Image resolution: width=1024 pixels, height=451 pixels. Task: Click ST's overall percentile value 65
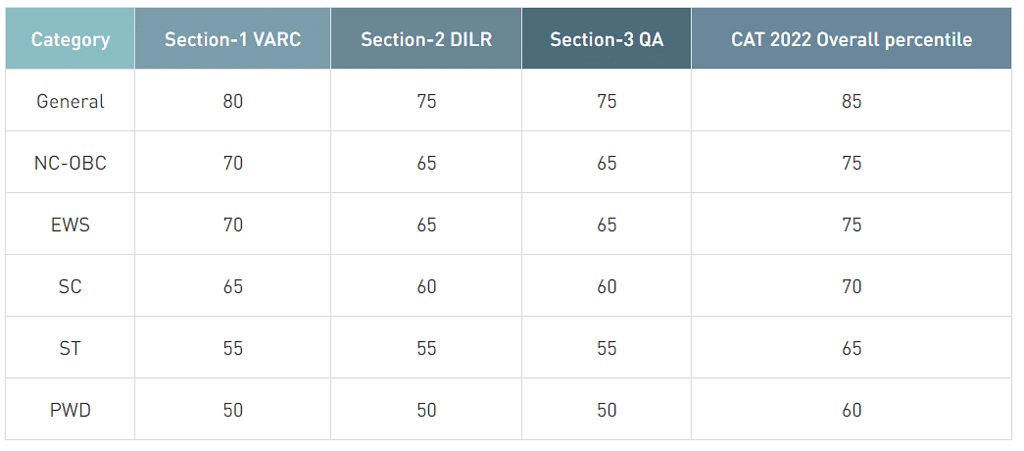coord(851,348)
